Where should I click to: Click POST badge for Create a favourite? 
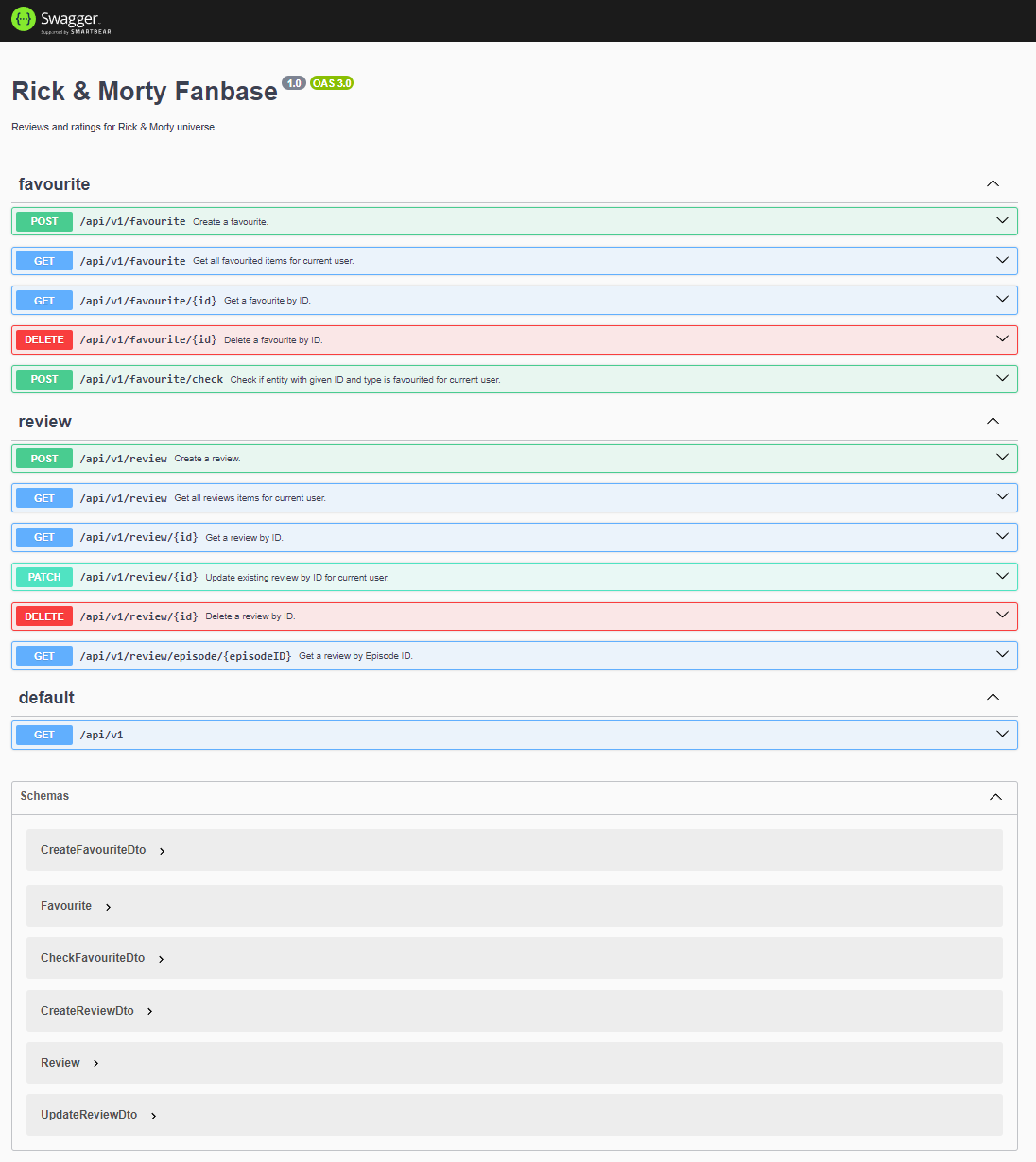44,221
